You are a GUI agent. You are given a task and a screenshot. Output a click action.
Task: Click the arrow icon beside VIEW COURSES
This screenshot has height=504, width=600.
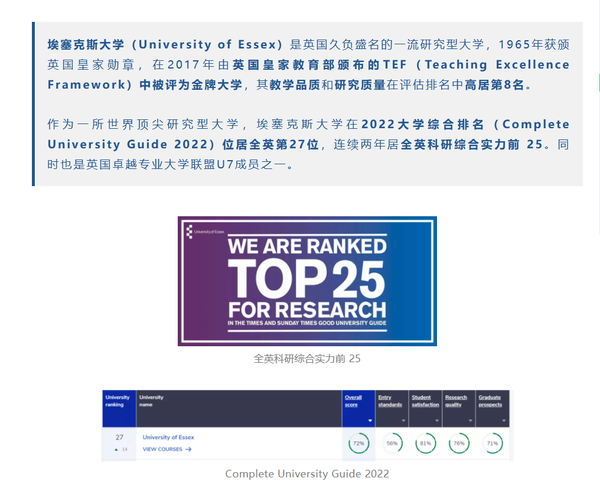(188, 449)
